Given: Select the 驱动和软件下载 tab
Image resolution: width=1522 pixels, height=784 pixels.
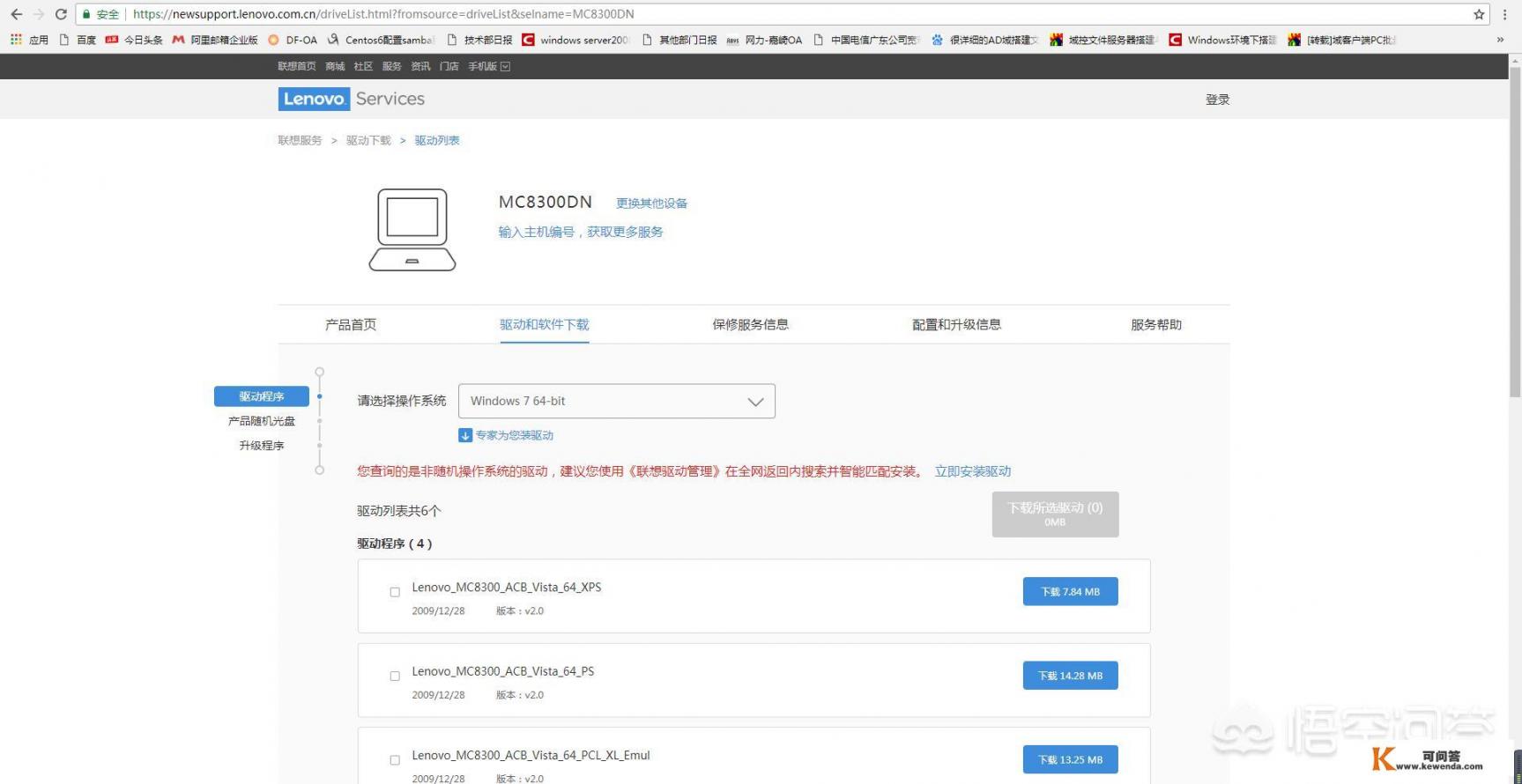Looking at the screenshot, I should pyautogui.click(x=545, y=324).
